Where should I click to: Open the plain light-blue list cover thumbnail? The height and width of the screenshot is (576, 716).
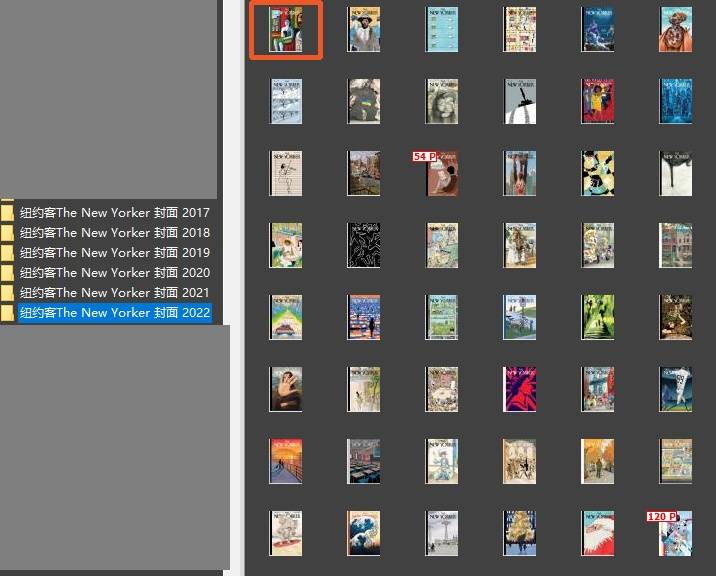point(442,29)
